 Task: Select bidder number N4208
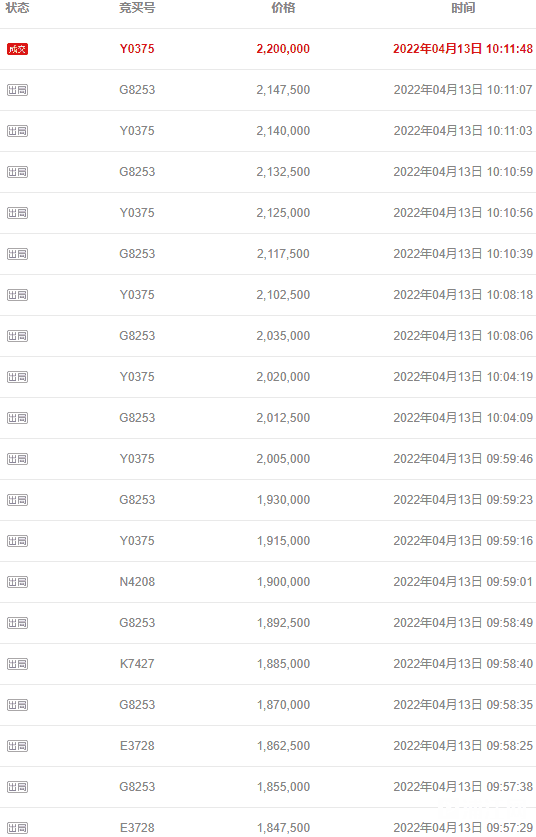coord(137,582)
